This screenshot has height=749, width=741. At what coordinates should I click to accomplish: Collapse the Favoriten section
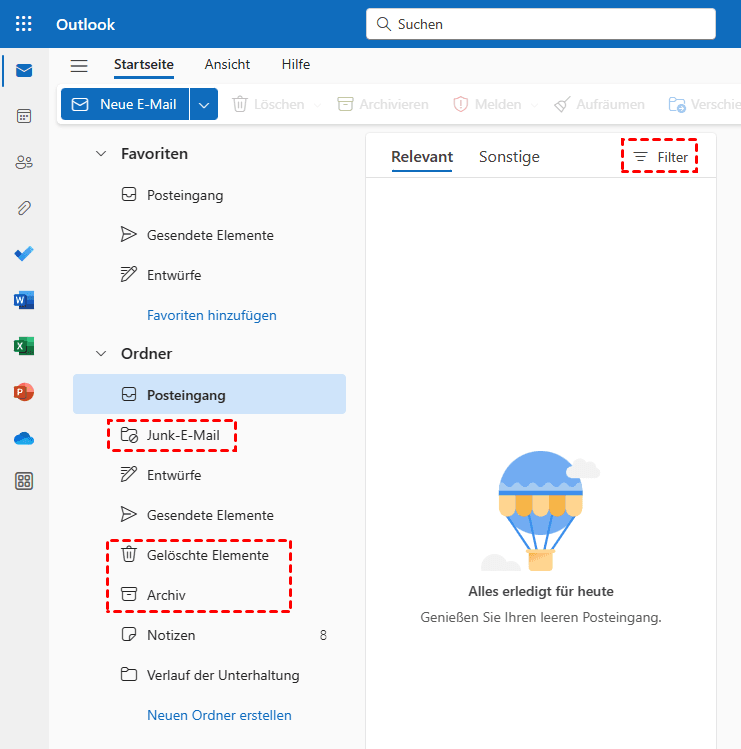coord(100,154)
